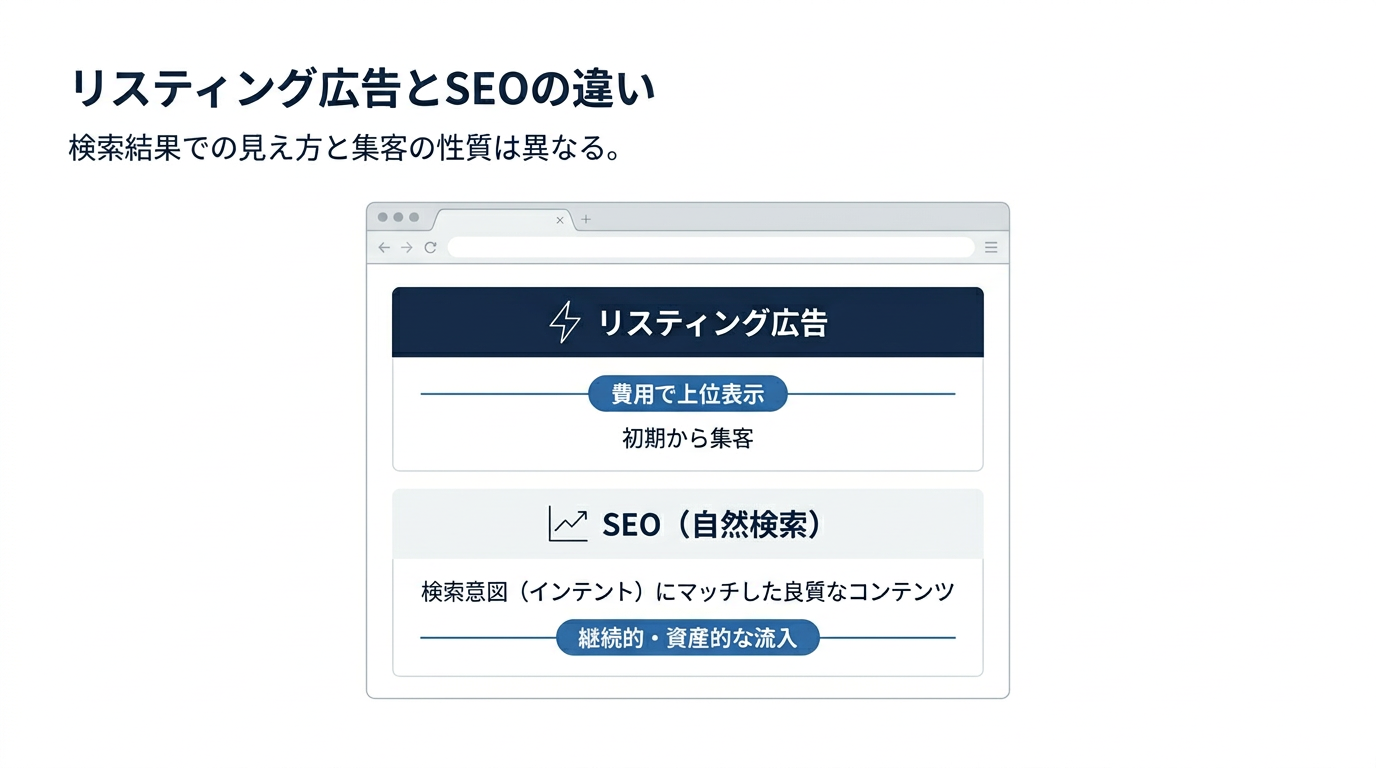Click the 初期から集客 text
This screenshot has height=768, width=1376.
[688, 438]
